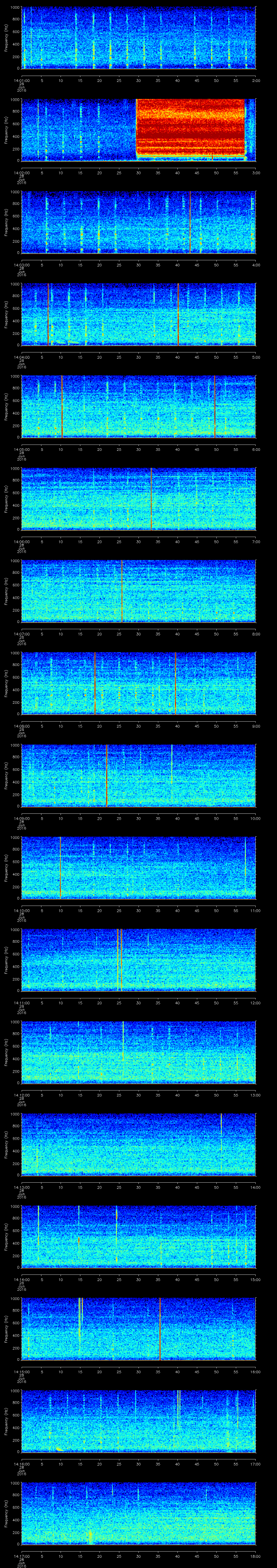Click the red vertical line in the 14:15:00 spectrogram
Viewport: 277px width, 1568px height.
(x=160, y=1329)
